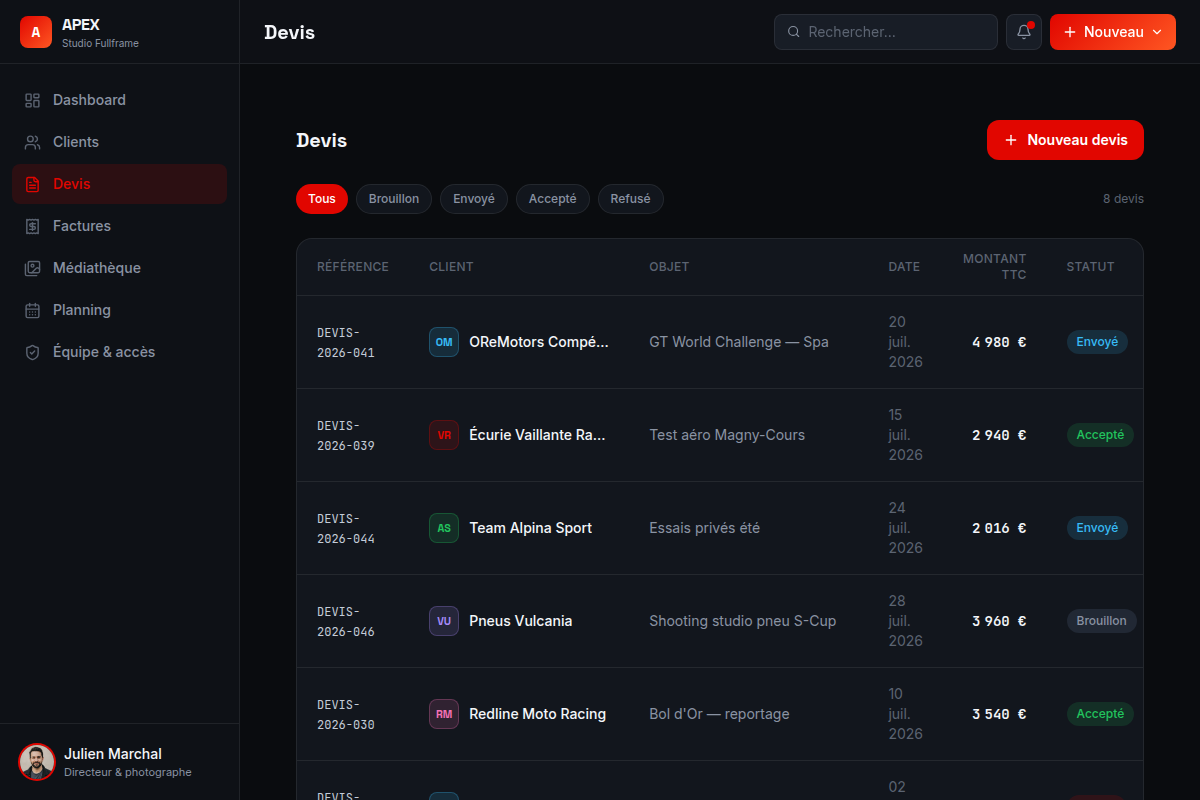Viewport: 1200px width, 800px height.
Task: Click the Planning calendar icon
Action: coord(33,310)
